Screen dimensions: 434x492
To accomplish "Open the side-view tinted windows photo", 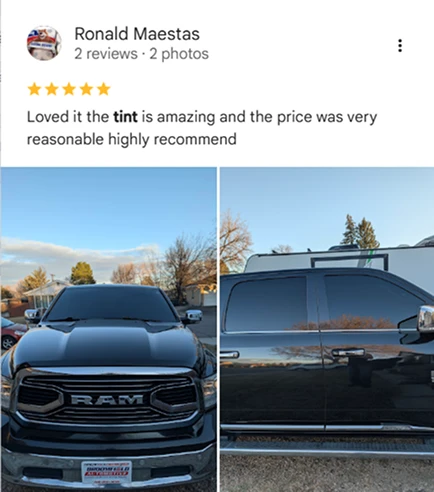I will click(327, 329).
